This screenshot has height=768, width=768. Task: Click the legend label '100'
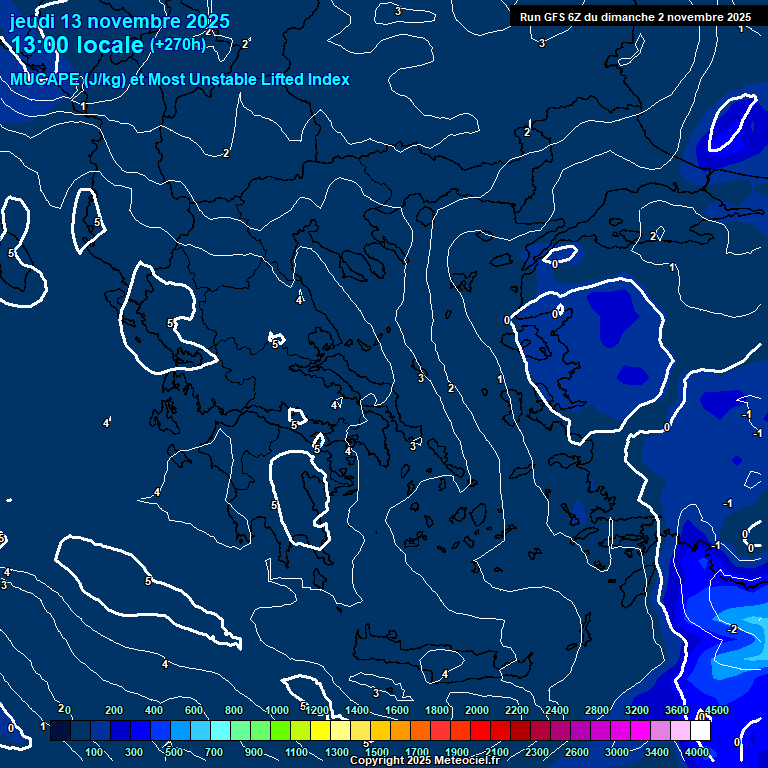coord(94,752)
